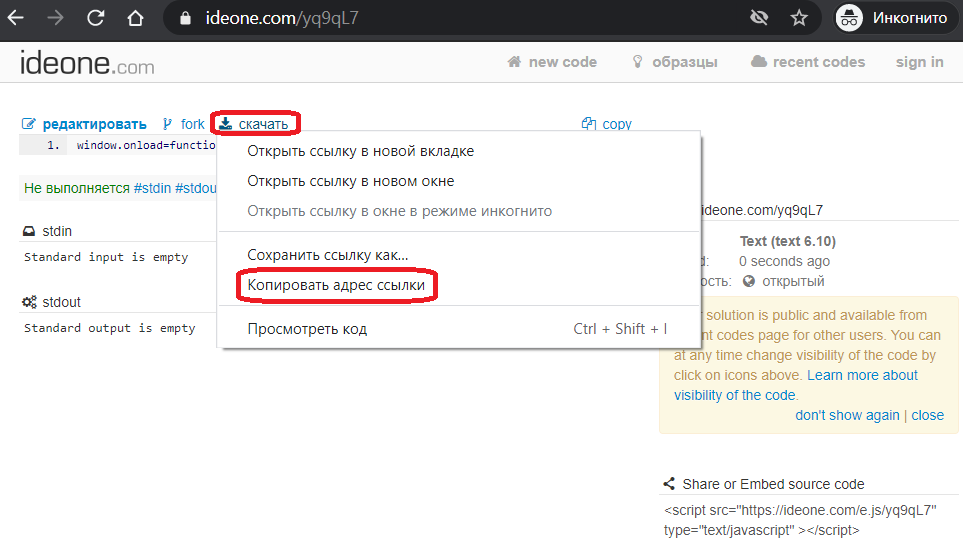963x546 pixels.
Task: Click the скачать link text
Action: tap(263, 124)
